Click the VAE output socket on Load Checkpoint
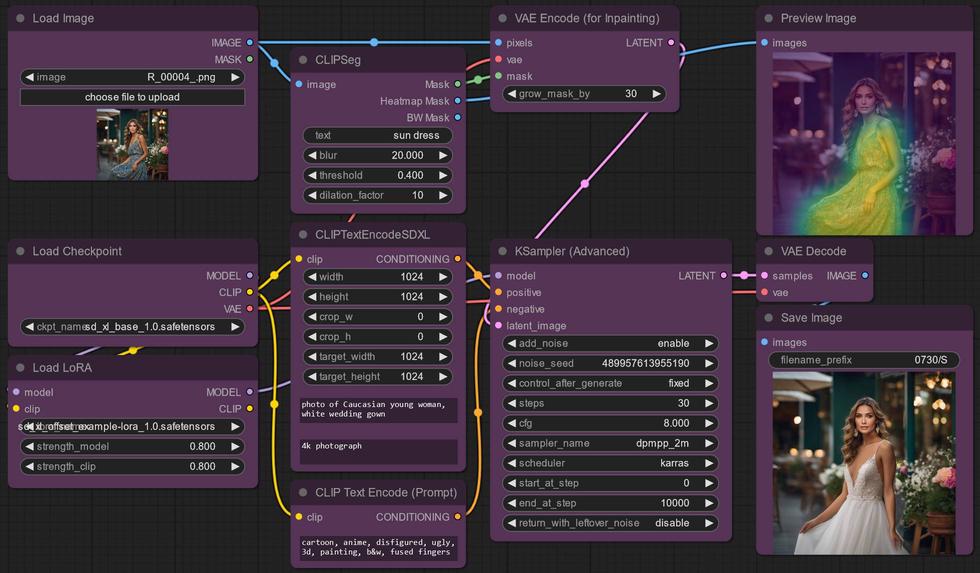Image resolution: width=980 pixels, height=573 pixels. coord(249,309)
